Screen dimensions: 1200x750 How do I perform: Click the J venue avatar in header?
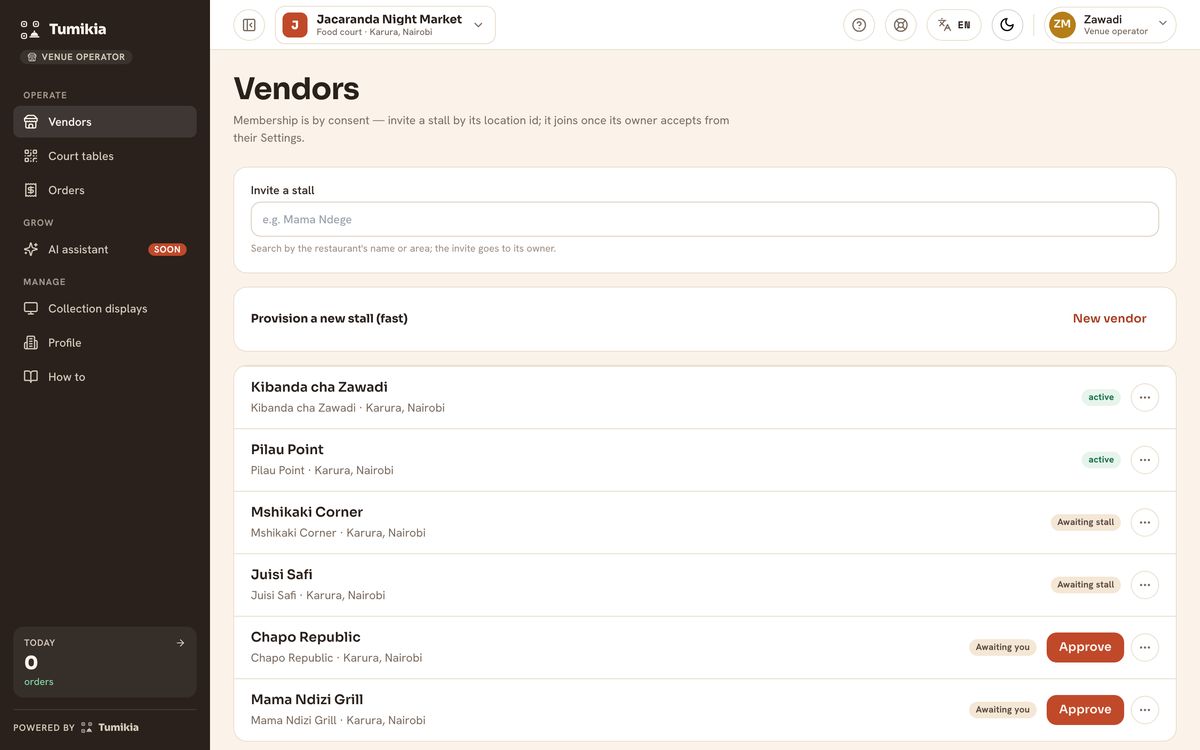(295, 25)
